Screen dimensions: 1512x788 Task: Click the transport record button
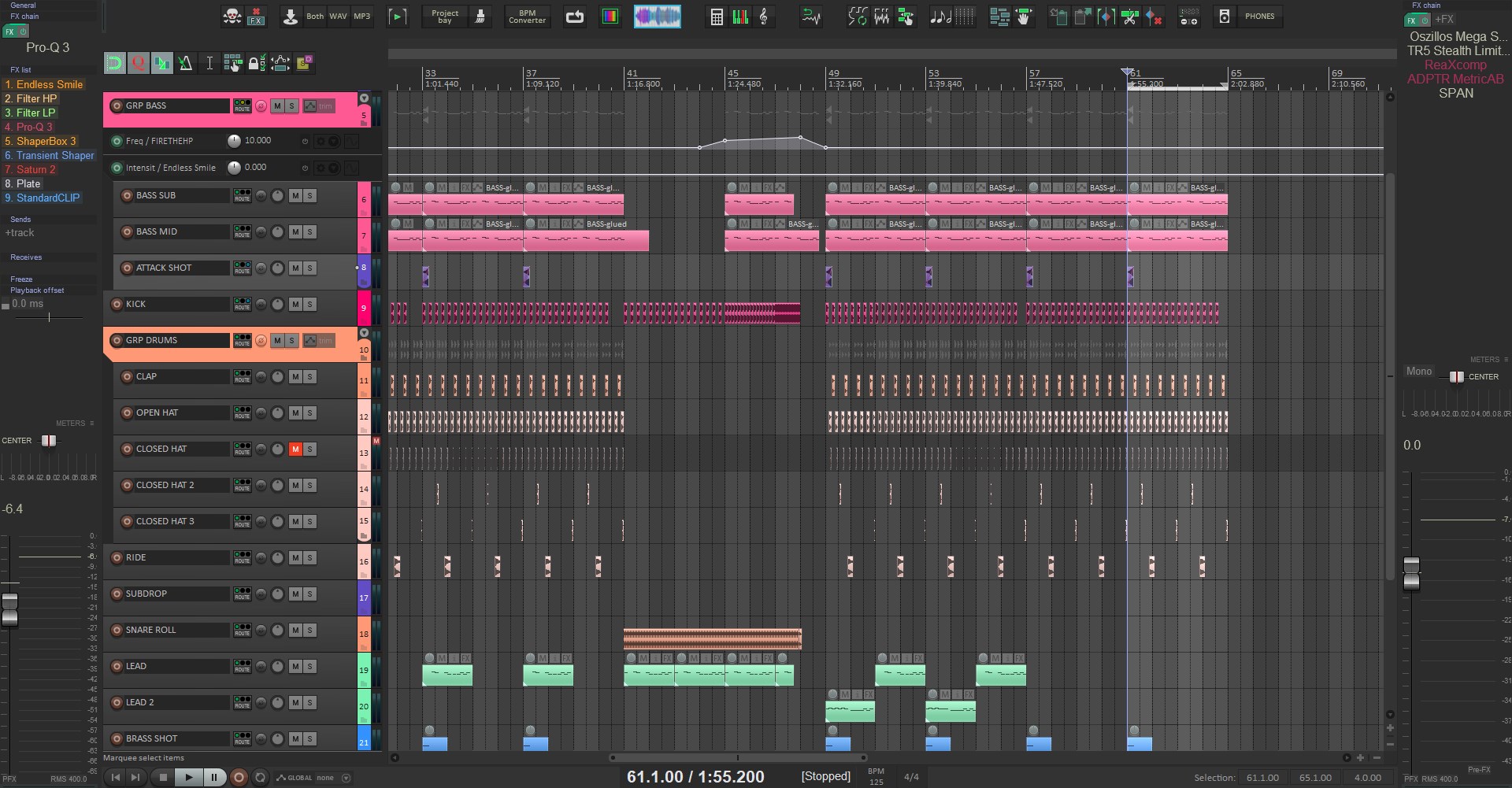[239, 777]
